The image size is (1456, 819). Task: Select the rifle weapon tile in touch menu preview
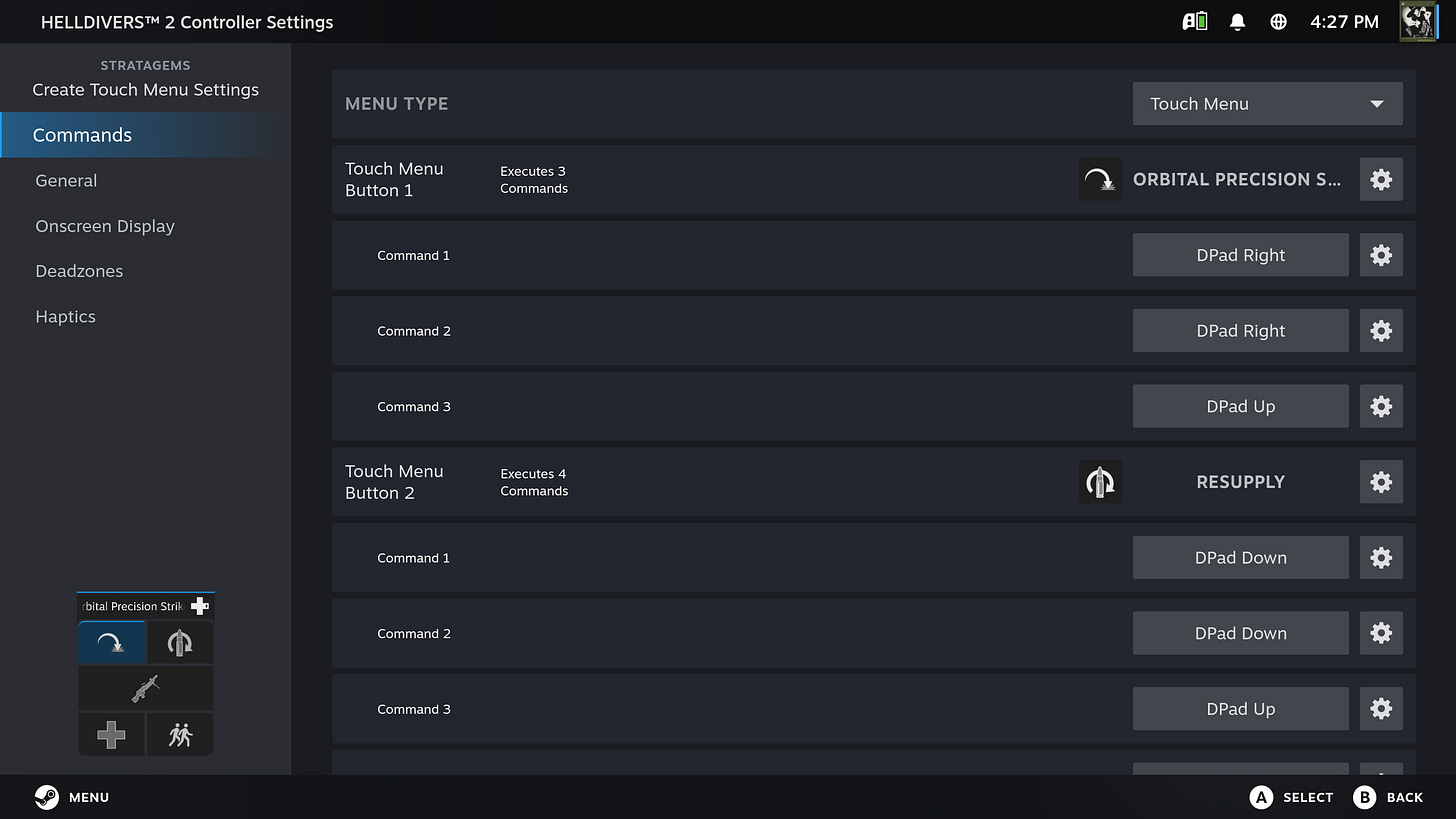146,688
